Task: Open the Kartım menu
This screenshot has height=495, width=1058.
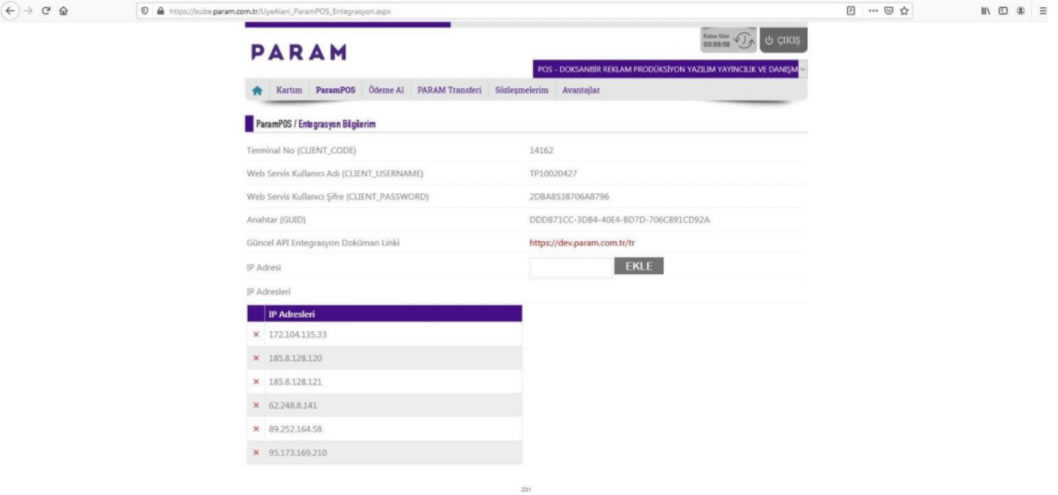Action: point(289,90)
